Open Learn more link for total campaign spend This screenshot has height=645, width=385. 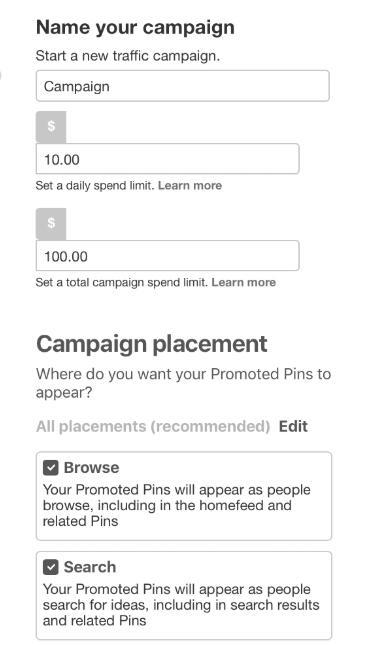(x=244, y=283)
